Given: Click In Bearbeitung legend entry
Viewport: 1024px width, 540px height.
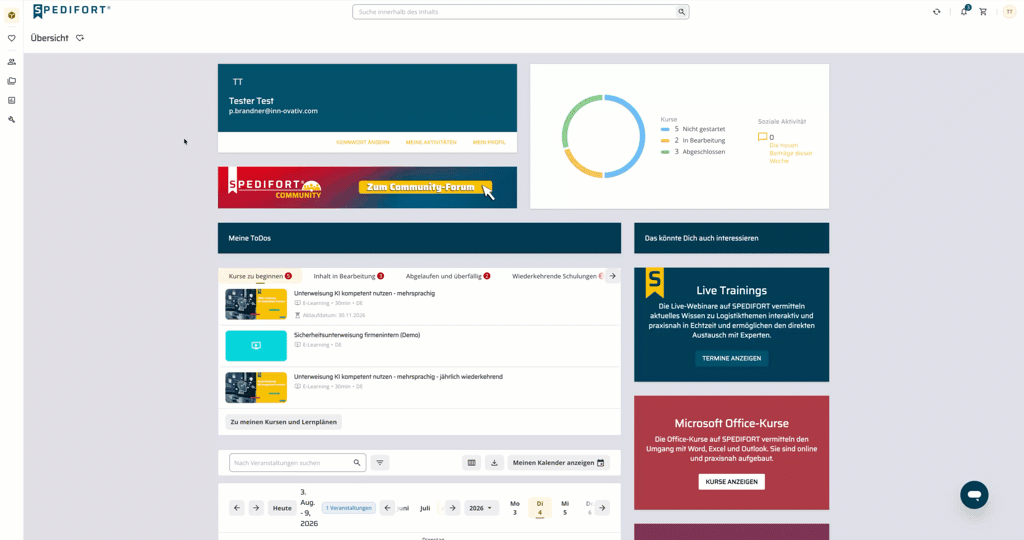Looking at the screenshot, I should pos(693,140).
